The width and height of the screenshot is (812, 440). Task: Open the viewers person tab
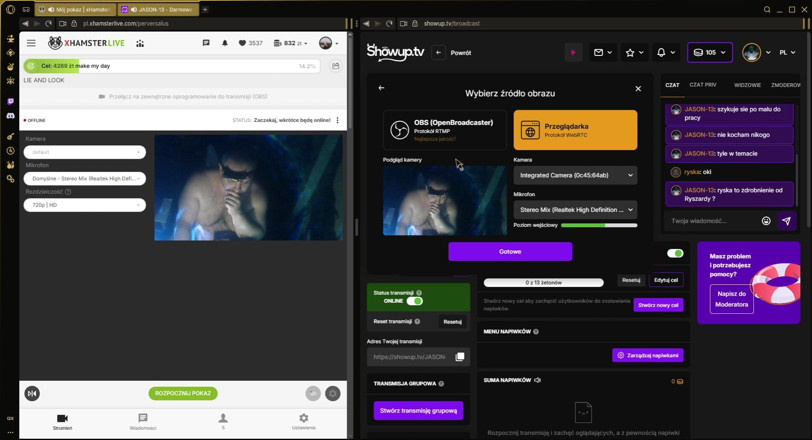223,422
